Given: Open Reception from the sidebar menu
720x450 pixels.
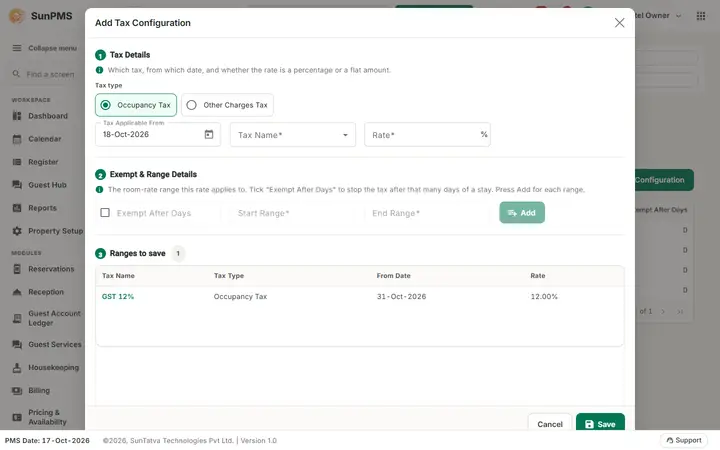Looking at the screenshot, I should click(x=46, y=292).
